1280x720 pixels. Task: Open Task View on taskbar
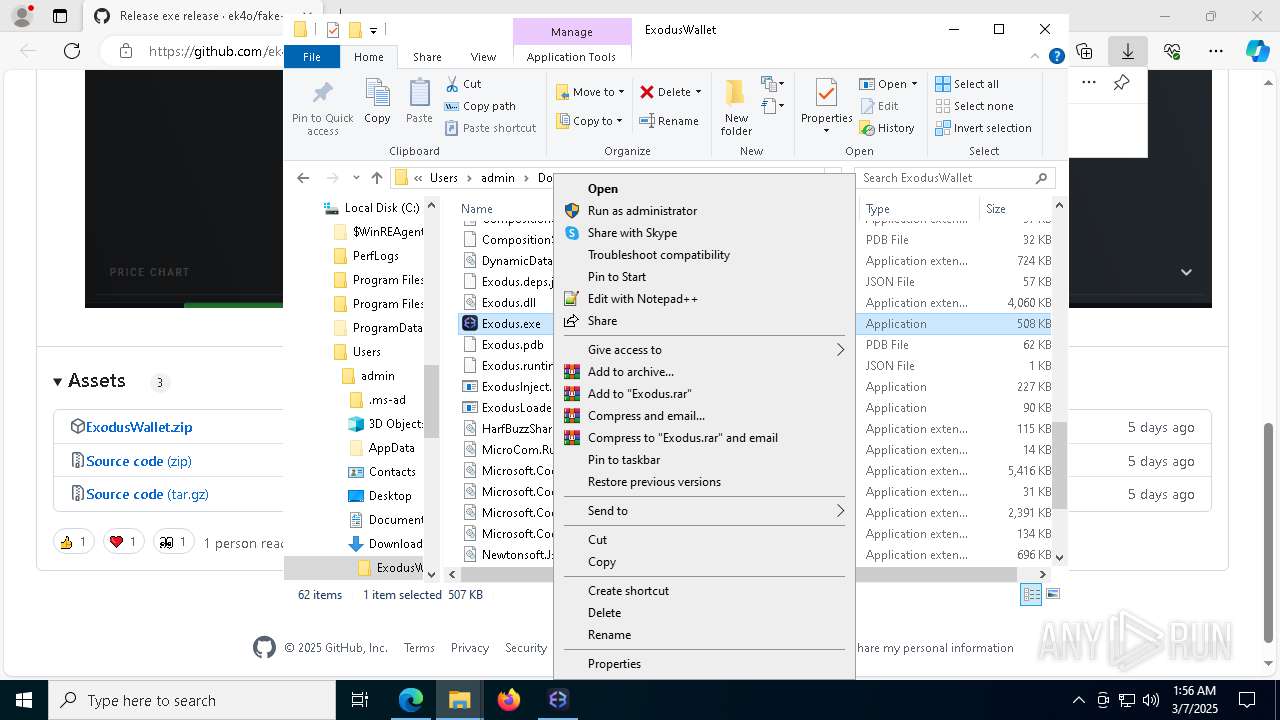pyautogui.click(x=360, y=700)
